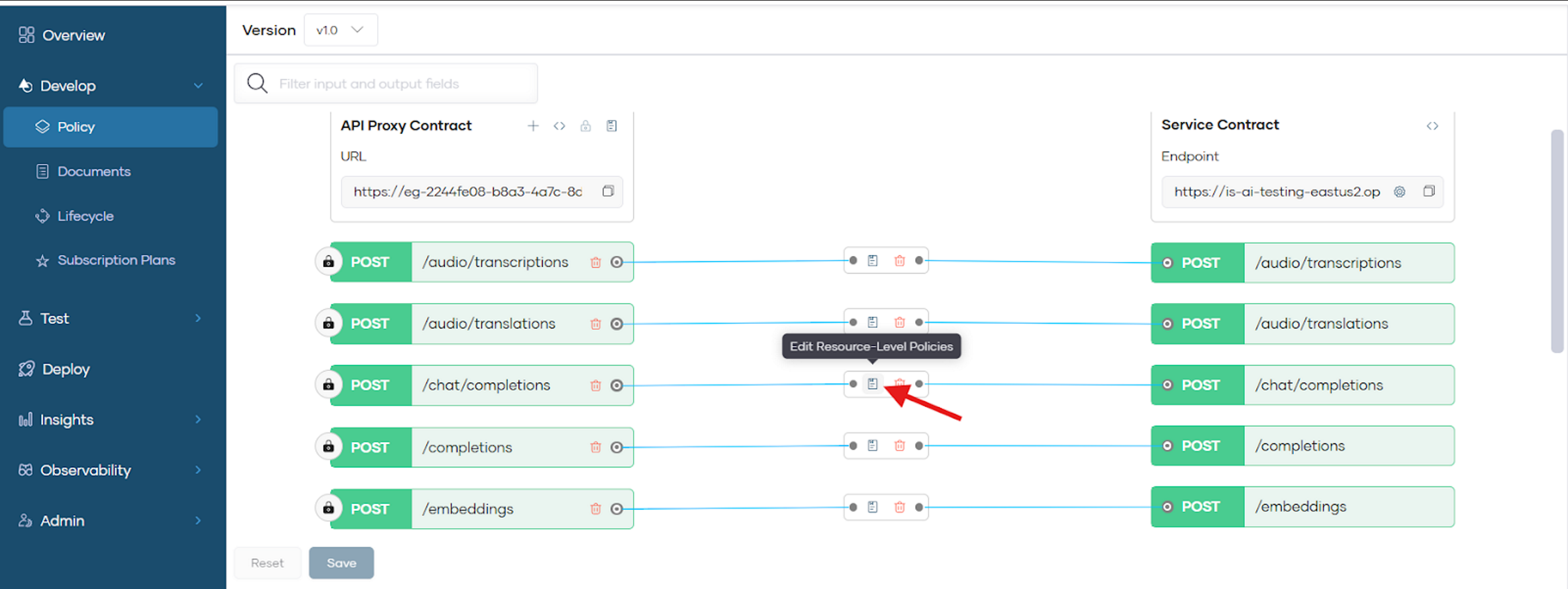The height and width of the screenshot is (589, 1568).
Task: Collapse the Develop sidebar section
Action: tap(198, 86)
